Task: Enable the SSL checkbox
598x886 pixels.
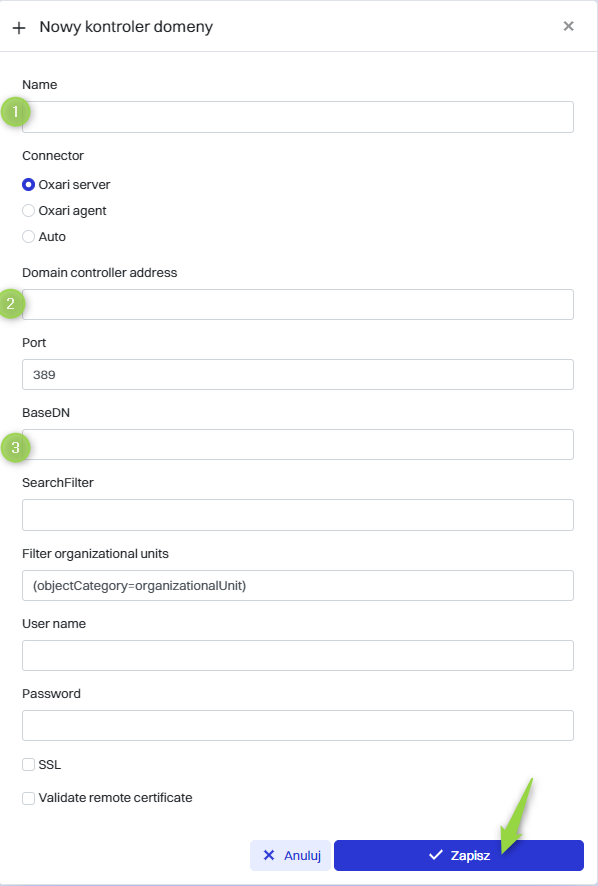Action: click(x=28, y=765)
